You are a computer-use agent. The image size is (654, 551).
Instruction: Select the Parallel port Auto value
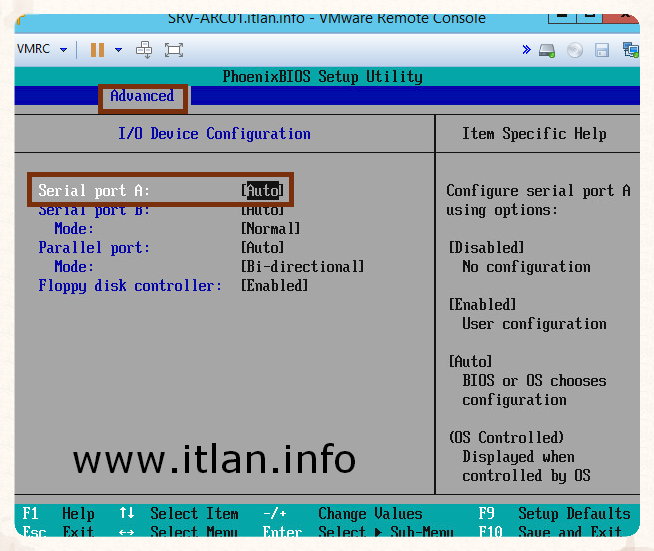pyautogui.click(x=263, y=248)
